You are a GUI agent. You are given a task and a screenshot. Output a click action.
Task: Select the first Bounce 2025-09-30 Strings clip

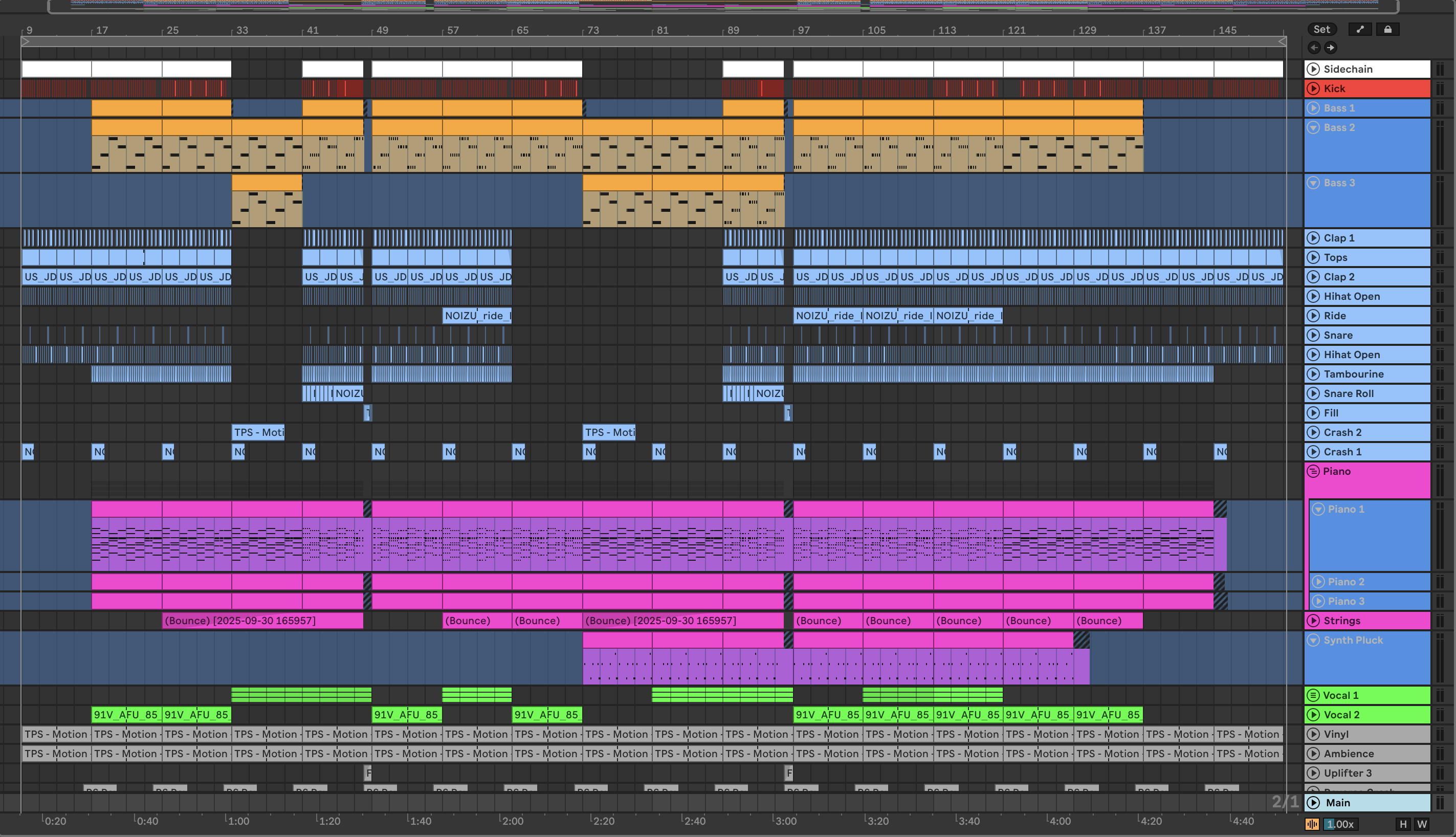click(262, 621)
